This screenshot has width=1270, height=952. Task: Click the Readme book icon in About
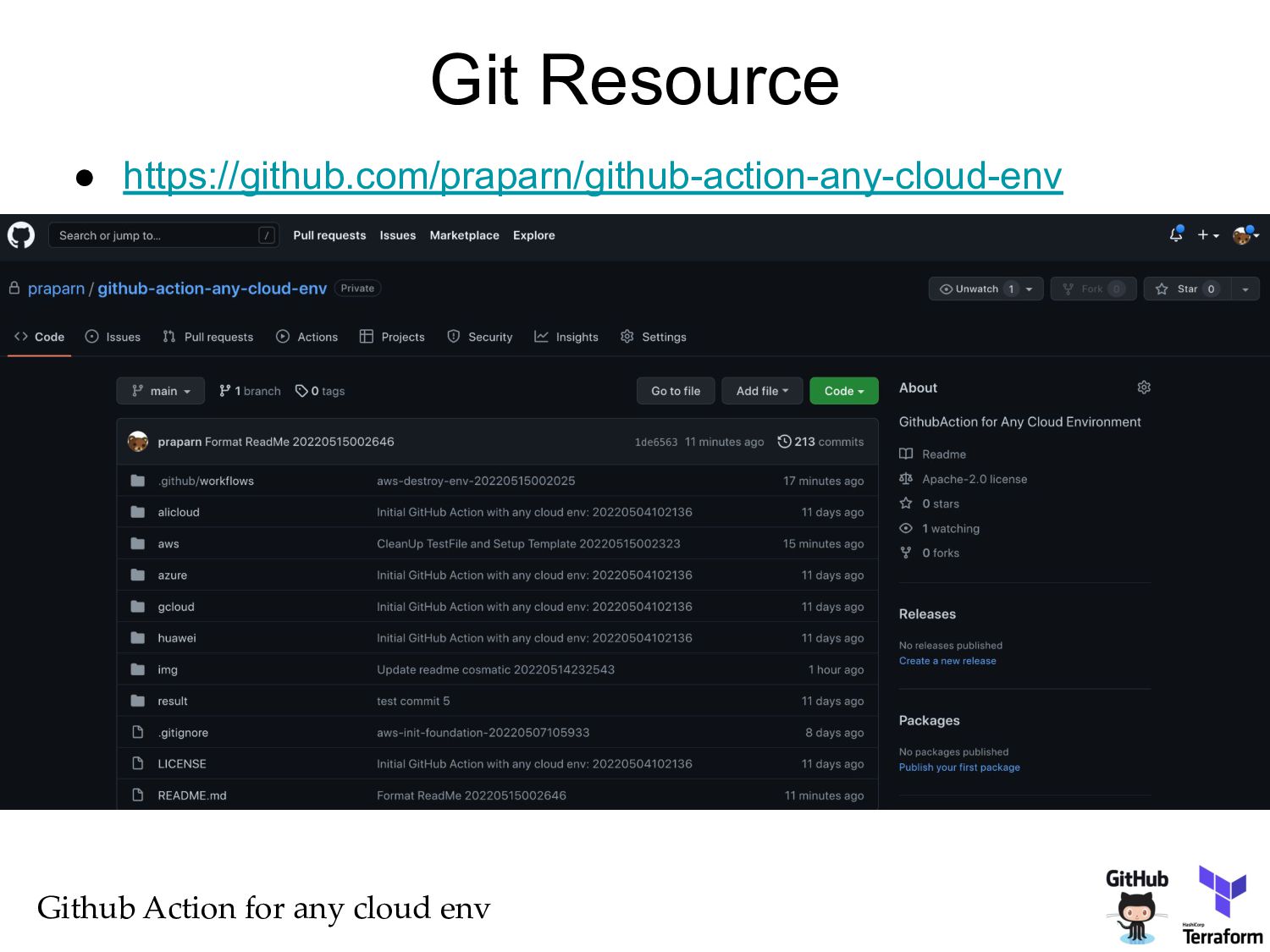point(906,454)
